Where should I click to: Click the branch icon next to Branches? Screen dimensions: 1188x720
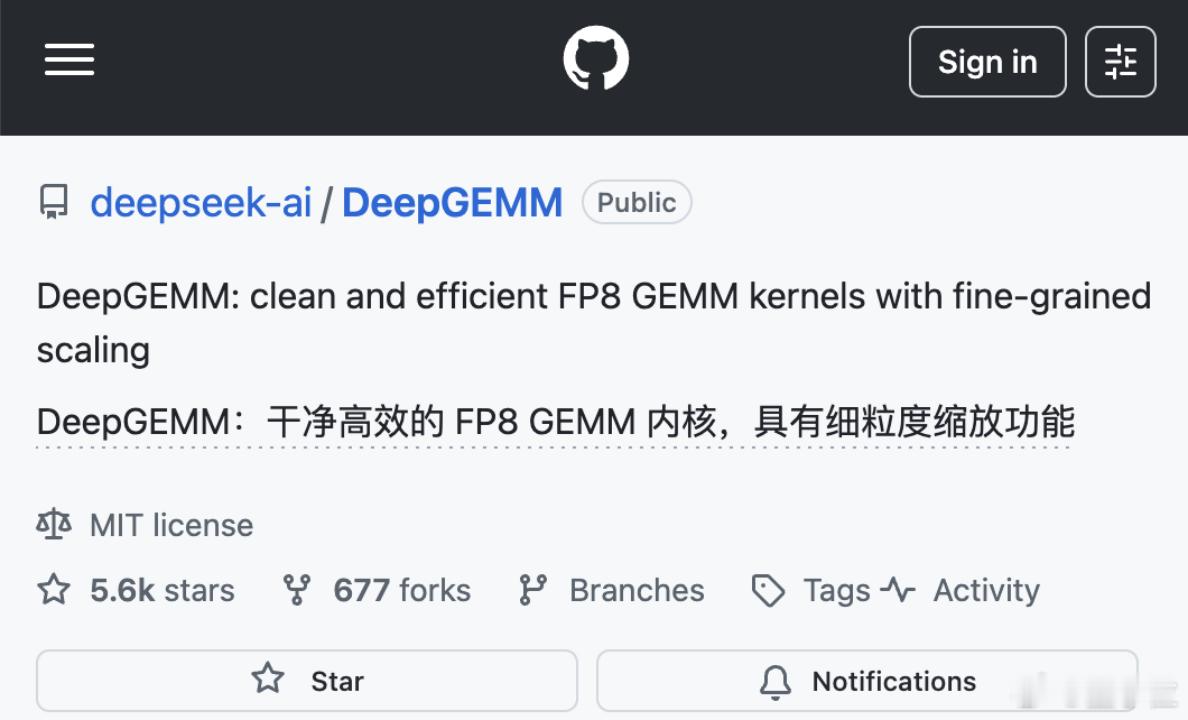pos(533,590)
